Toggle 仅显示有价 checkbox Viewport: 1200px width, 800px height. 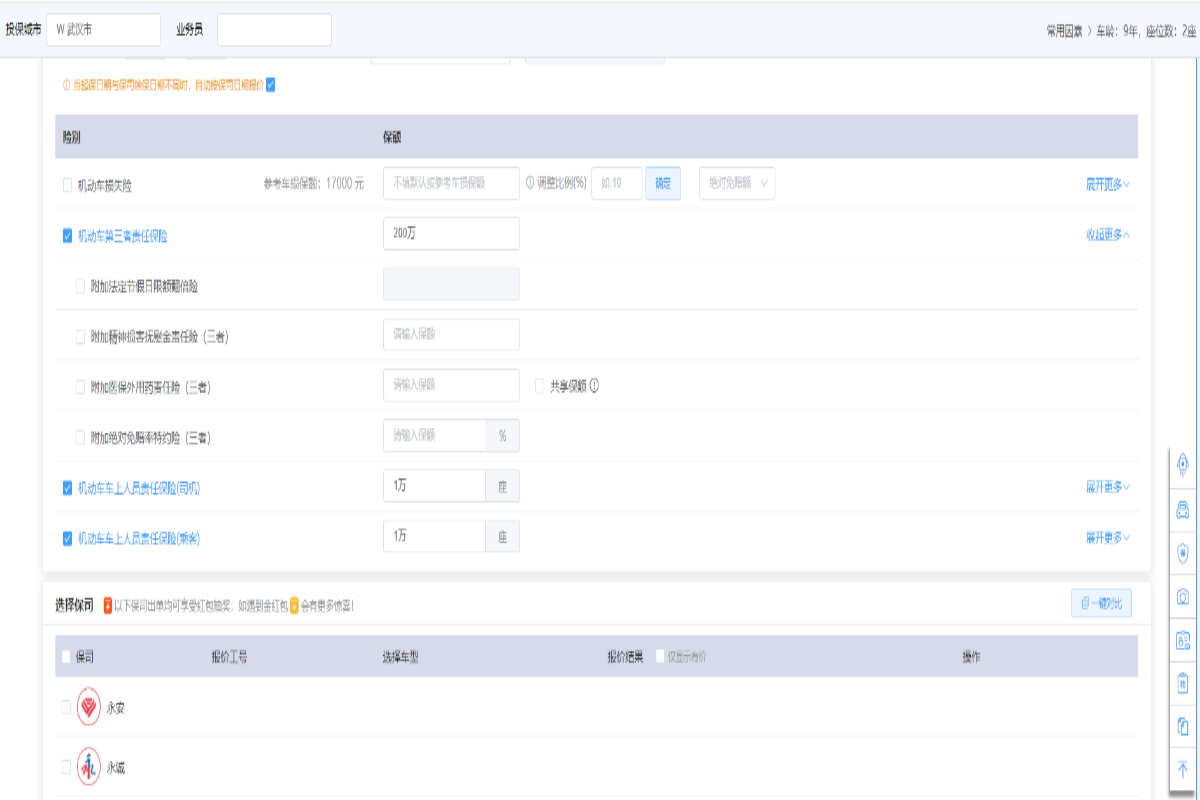660,657
